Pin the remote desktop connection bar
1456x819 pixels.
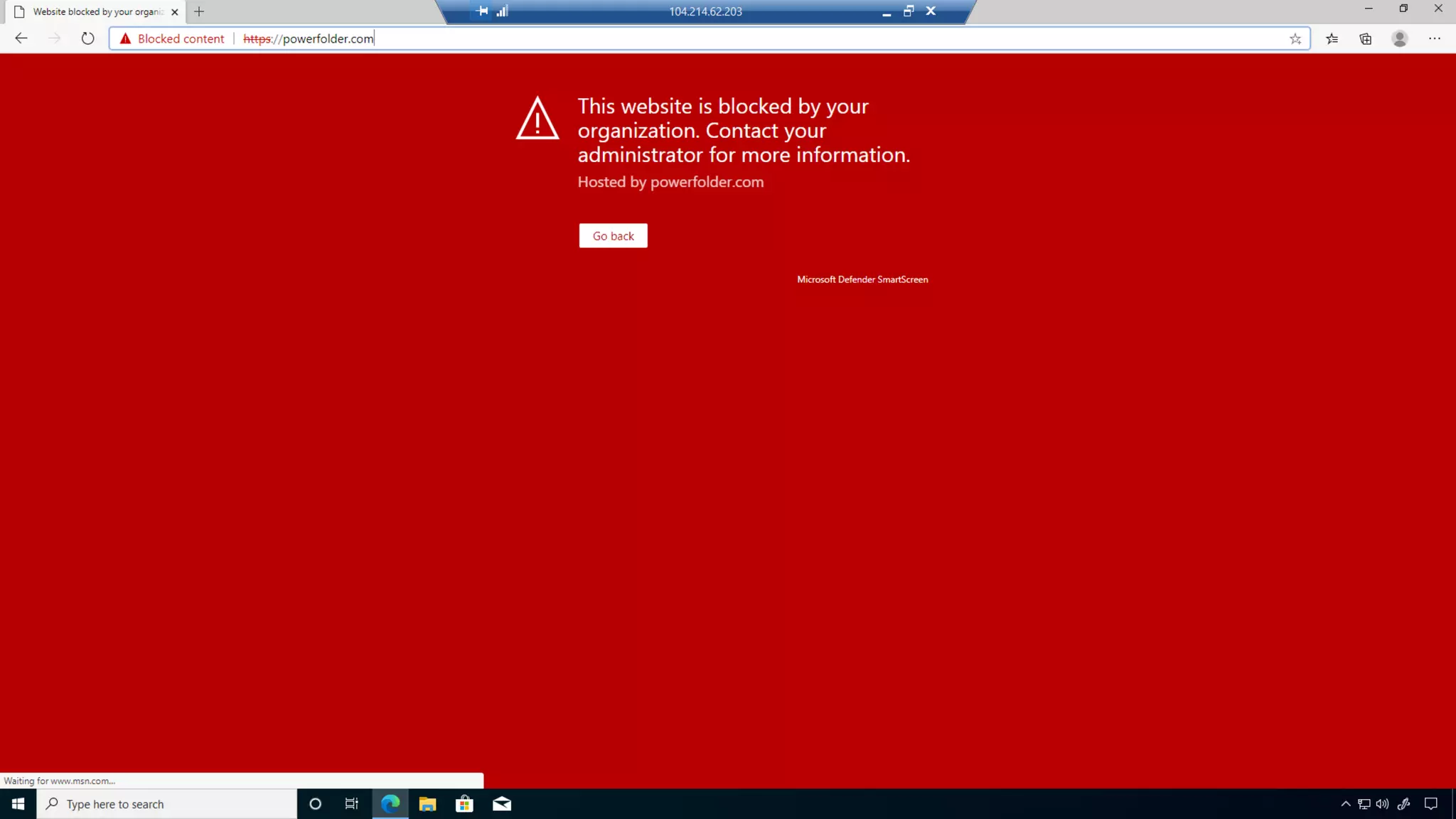coord(482,11)
